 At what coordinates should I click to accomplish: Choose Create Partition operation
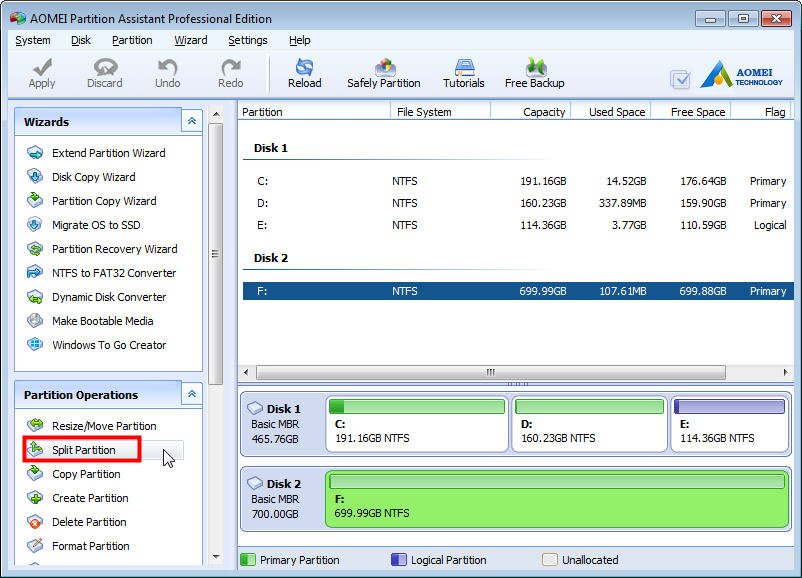point(90,498)
